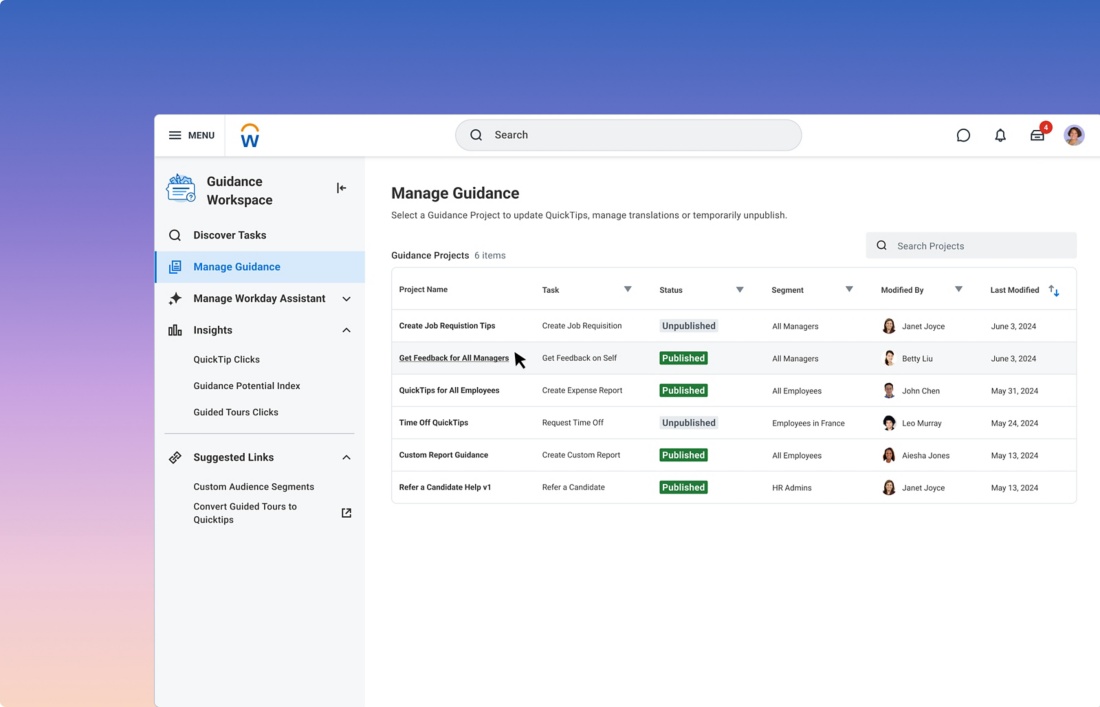The height and width of the screenshot is (707, 1100).
Task: Select Discover Tasks in sidebar
Action: point(229,235)
